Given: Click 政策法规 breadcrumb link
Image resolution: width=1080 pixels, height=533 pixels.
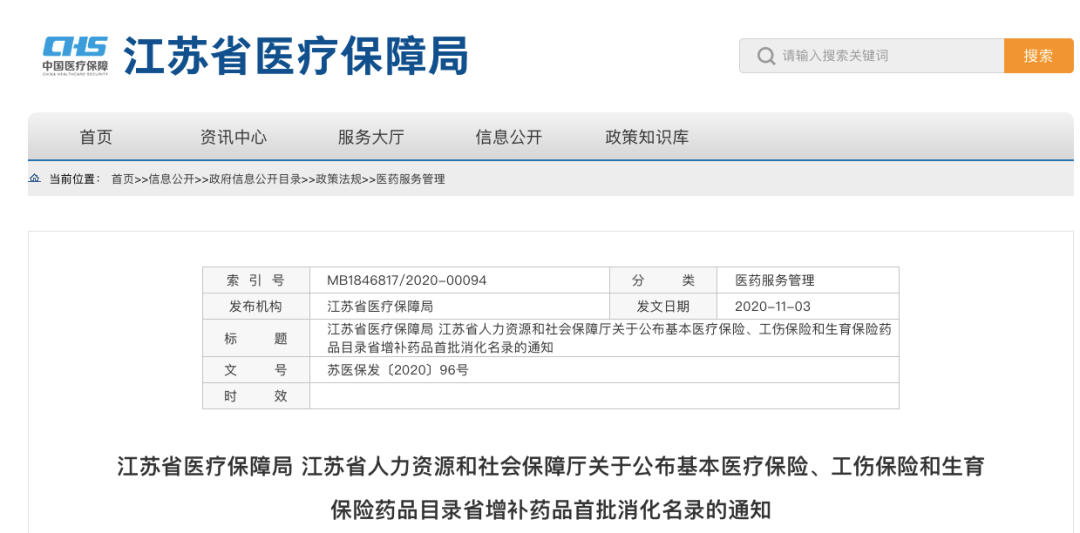Looking at the screenshot, I should click(x=339, y=179).
